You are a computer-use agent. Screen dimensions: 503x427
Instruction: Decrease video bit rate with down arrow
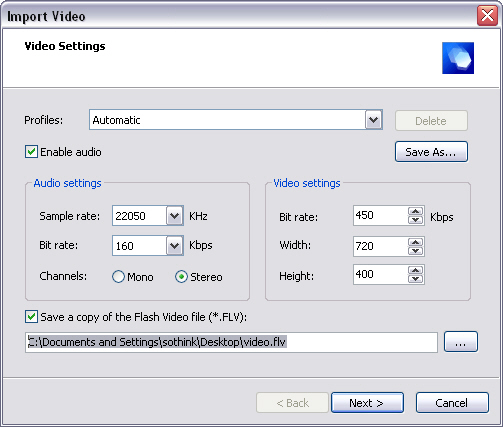coord(415,220)
